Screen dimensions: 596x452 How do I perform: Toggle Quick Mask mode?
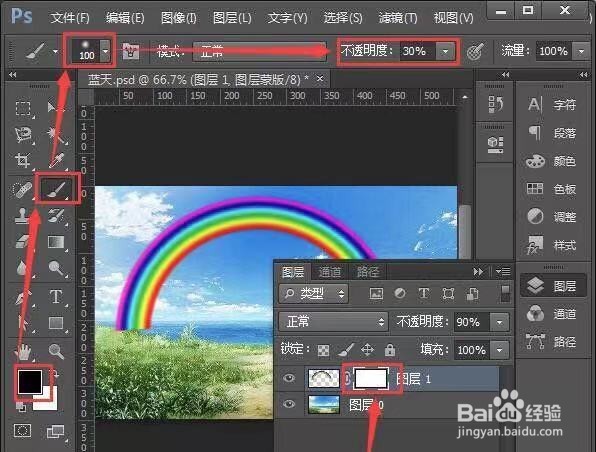pos(22,431)
